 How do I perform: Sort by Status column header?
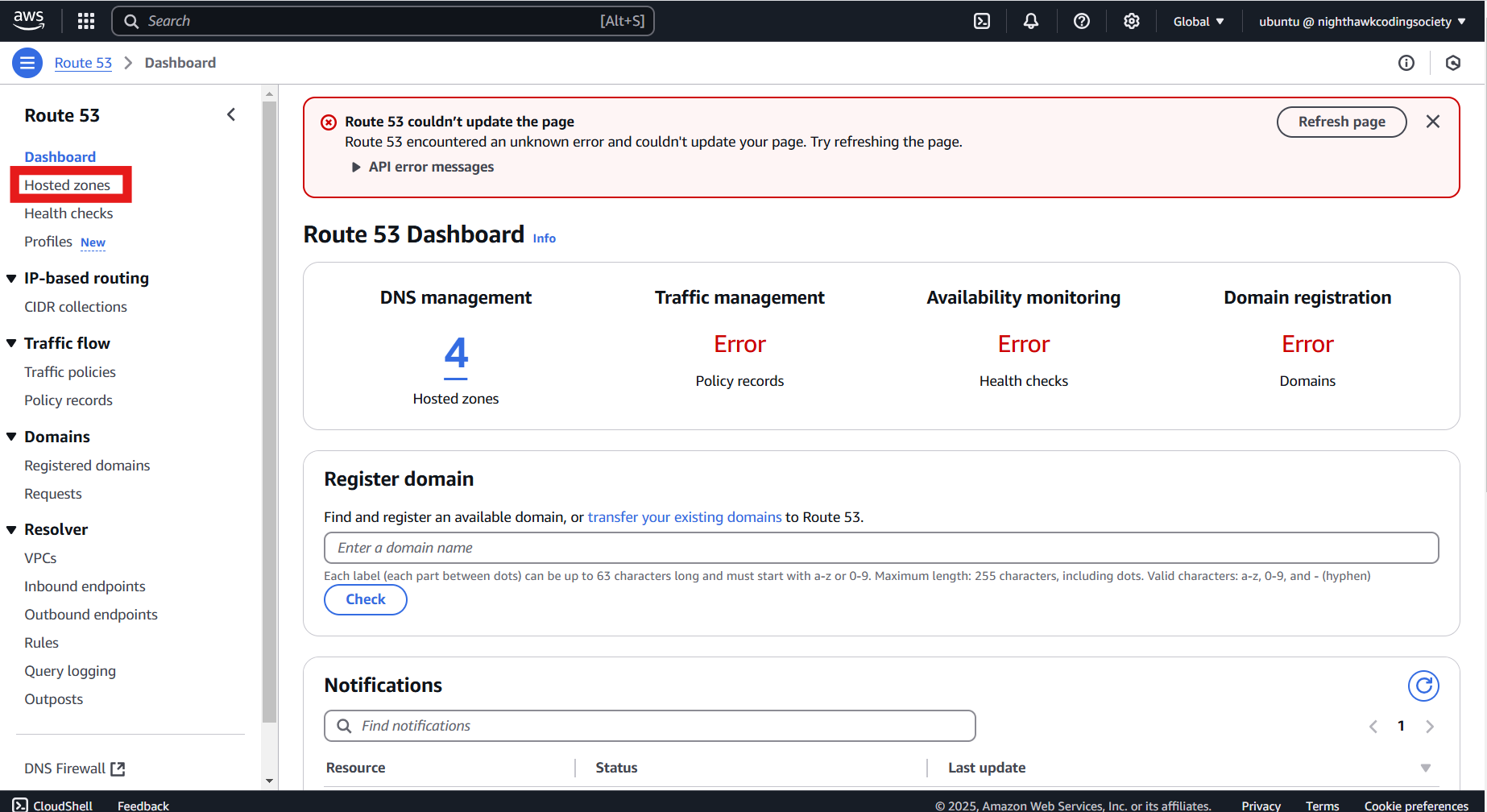click(616, 768)
